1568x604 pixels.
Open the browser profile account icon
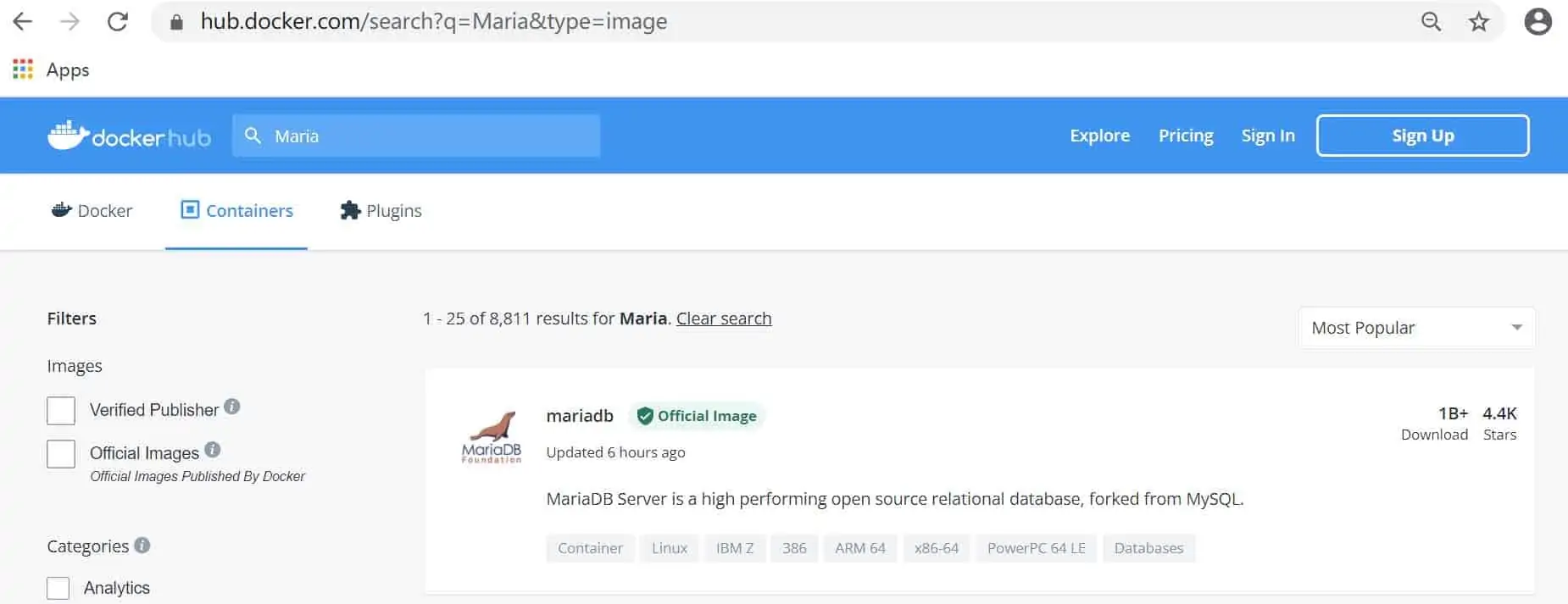point(1537,22)
